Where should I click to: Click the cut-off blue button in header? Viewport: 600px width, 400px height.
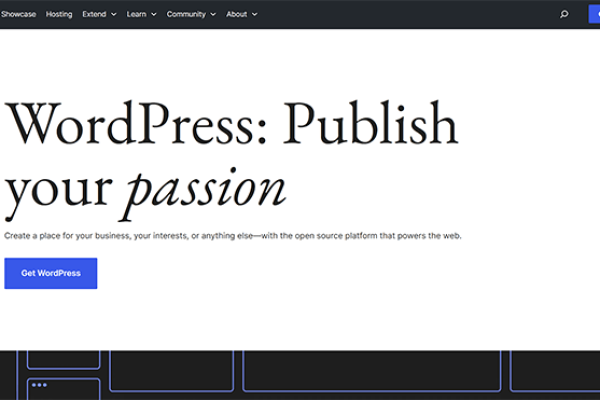click(x=594, y=15)
